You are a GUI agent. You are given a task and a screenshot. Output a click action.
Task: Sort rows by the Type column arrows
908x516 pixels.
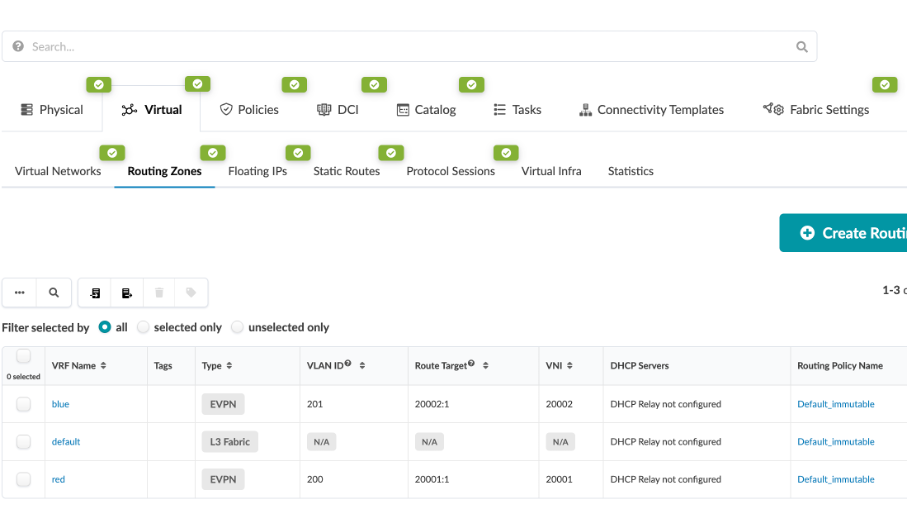pyautogui.click(x=229, y=366)
